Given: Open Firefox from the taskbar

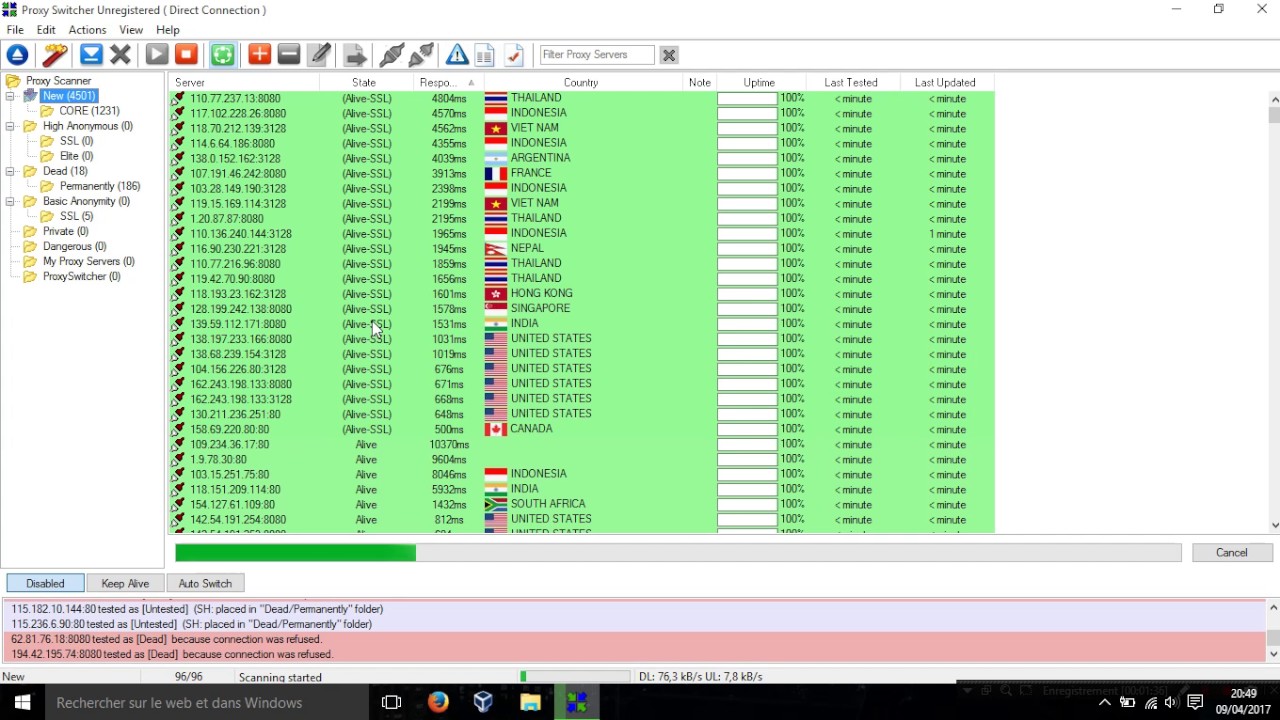Looking at the screenshot, I should click(438, 702).
